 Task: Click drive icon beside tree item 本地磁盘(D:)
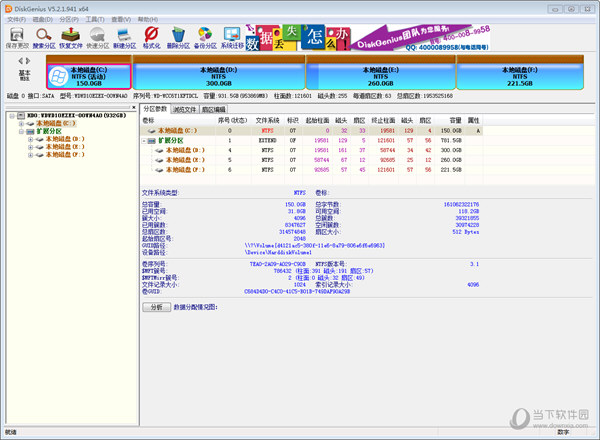click(x=40, y=139)
